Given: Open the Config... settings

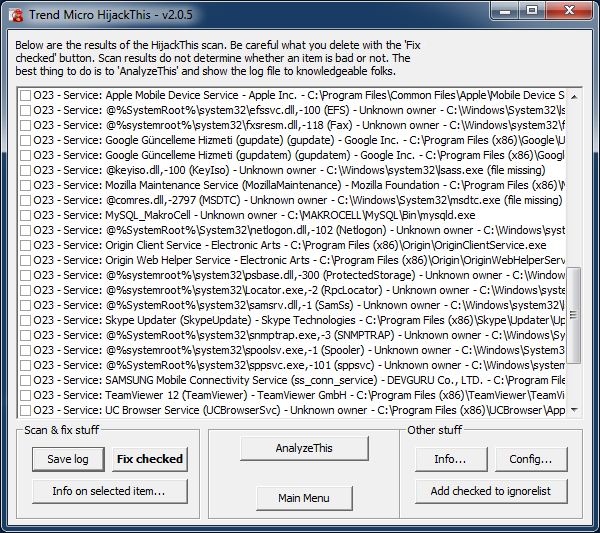Looking at the screenshot, I should 531,459.
